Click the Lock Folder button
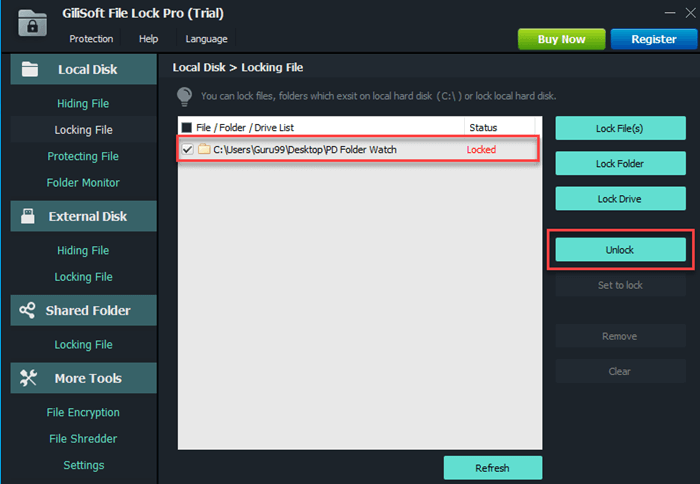 [x=620, y=164]
